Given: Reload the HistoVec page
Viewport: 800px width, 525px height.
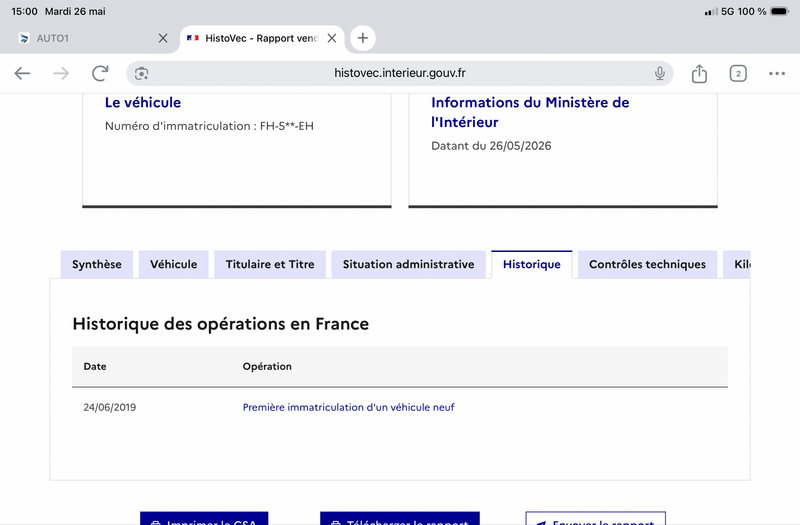Looking at the screenshot, I should pos(100,73).
